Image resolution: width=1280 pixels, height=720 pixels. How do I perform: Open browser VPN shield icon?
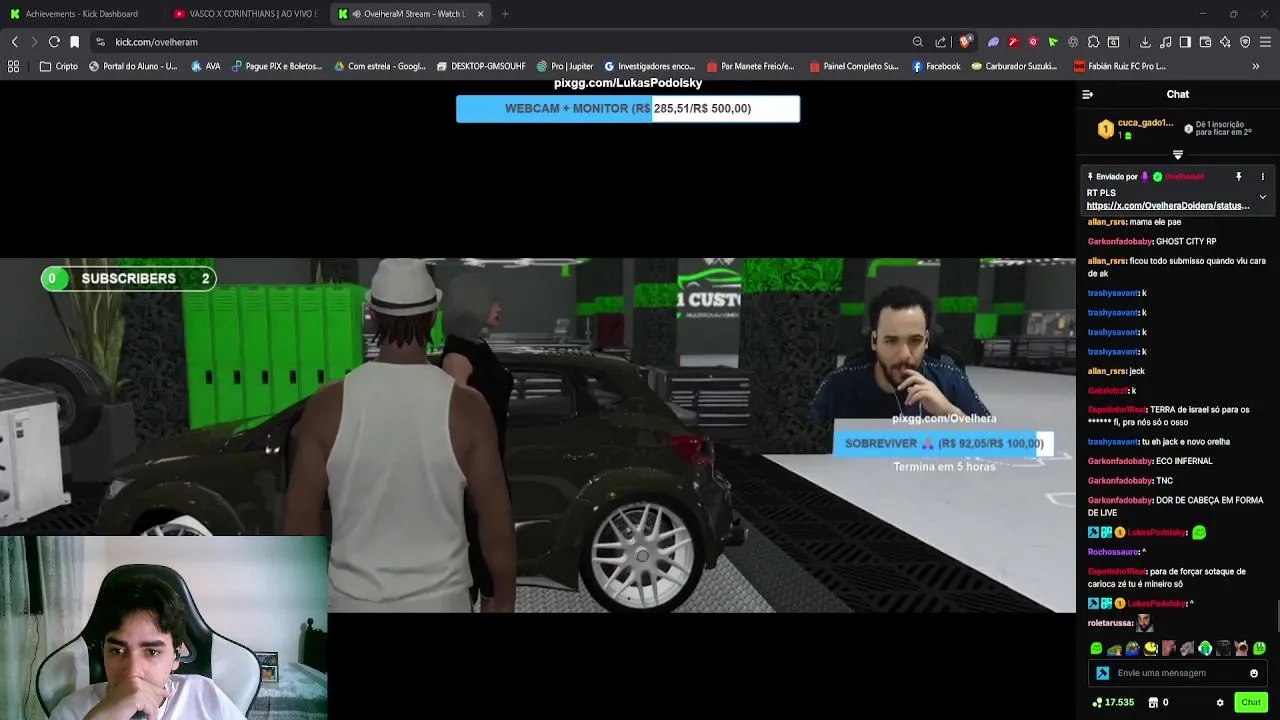(x=1245, y=42)
